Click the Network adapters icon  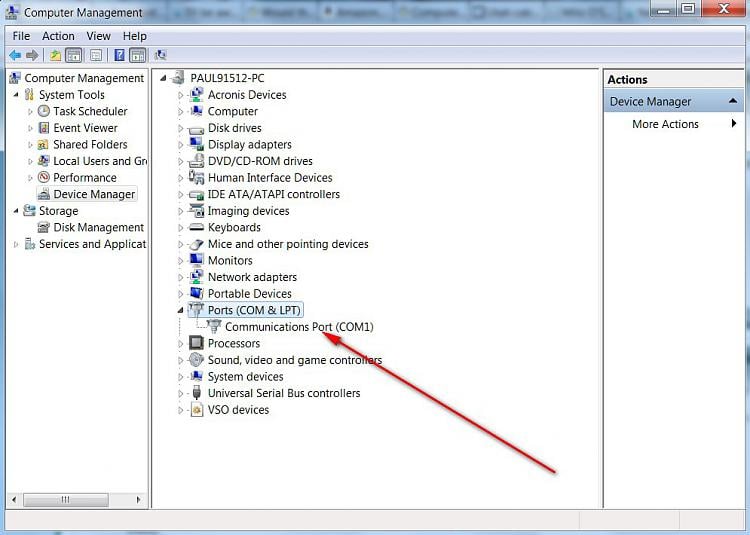[196, 277]
